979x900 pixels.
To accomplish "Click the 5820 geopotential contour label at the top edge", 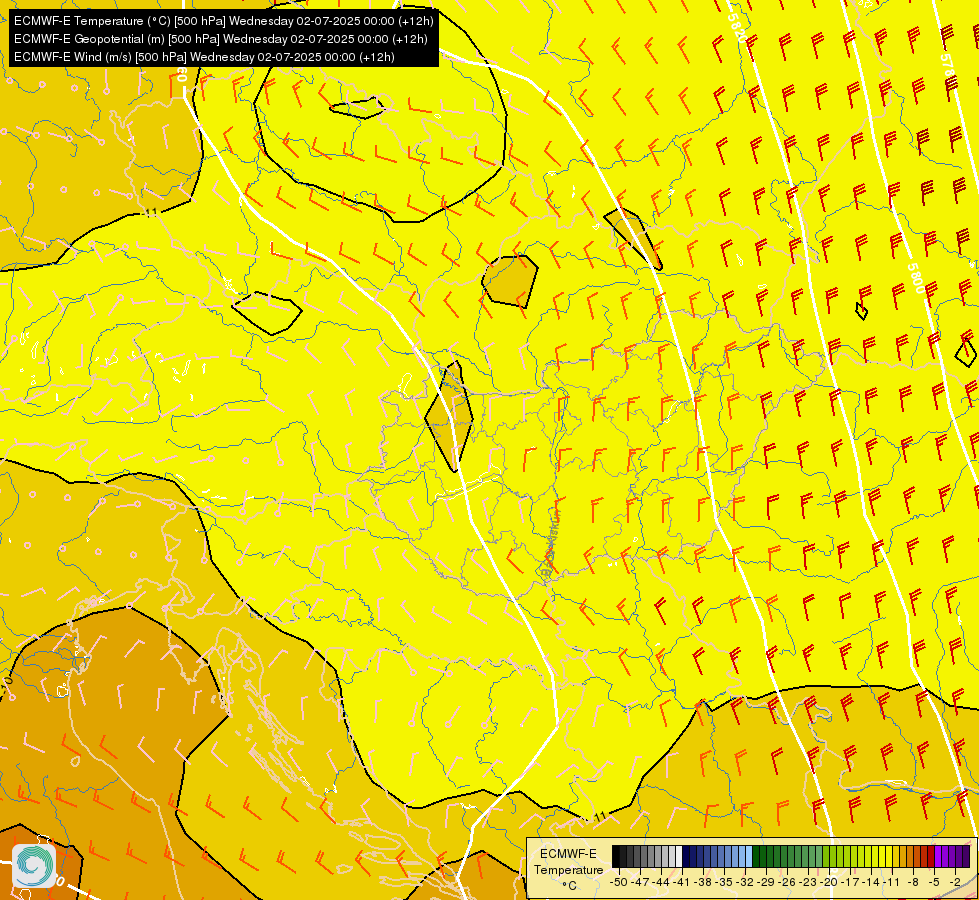I will (737, 26).
